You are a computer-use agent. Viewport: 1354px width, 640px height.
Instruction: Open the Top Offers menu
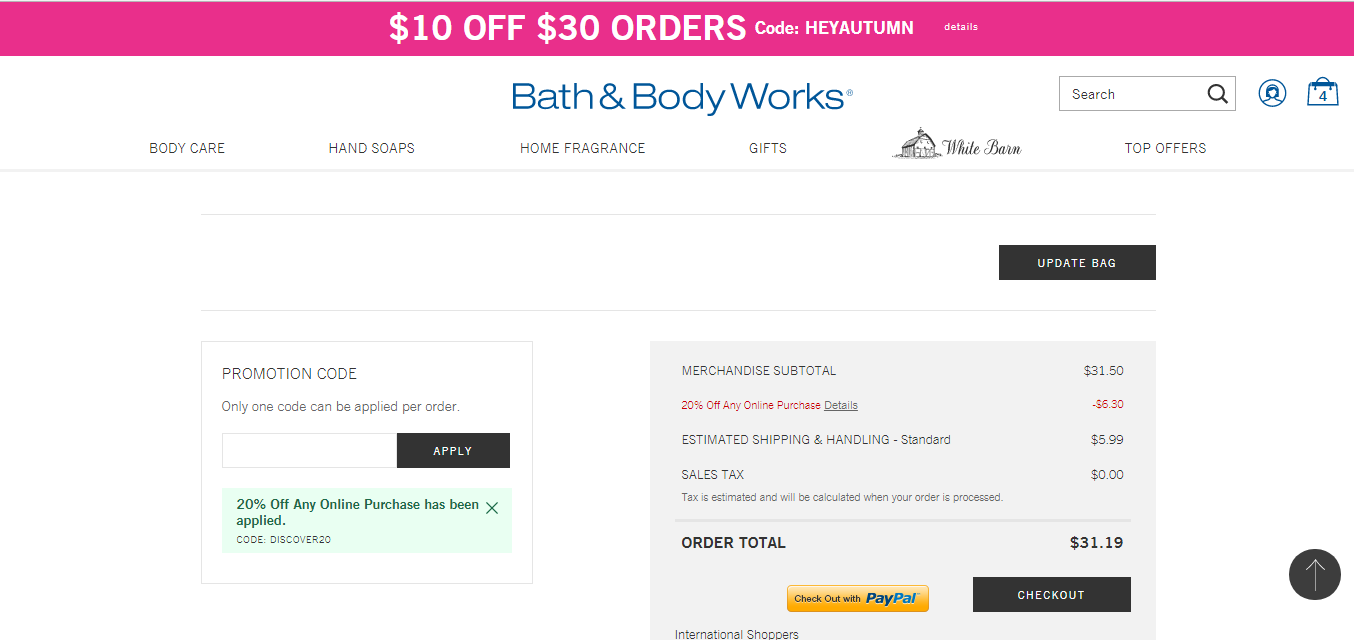[x=1165, y=148]
